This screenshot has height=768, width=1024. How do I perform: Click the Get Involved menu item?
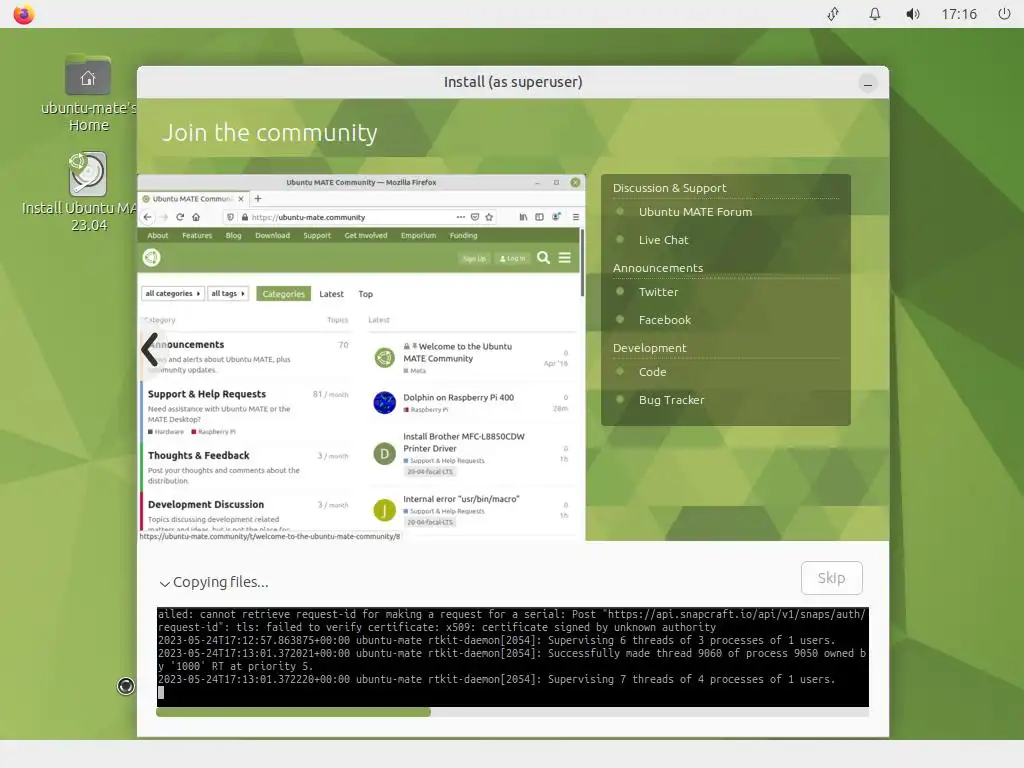click(366, 236)
